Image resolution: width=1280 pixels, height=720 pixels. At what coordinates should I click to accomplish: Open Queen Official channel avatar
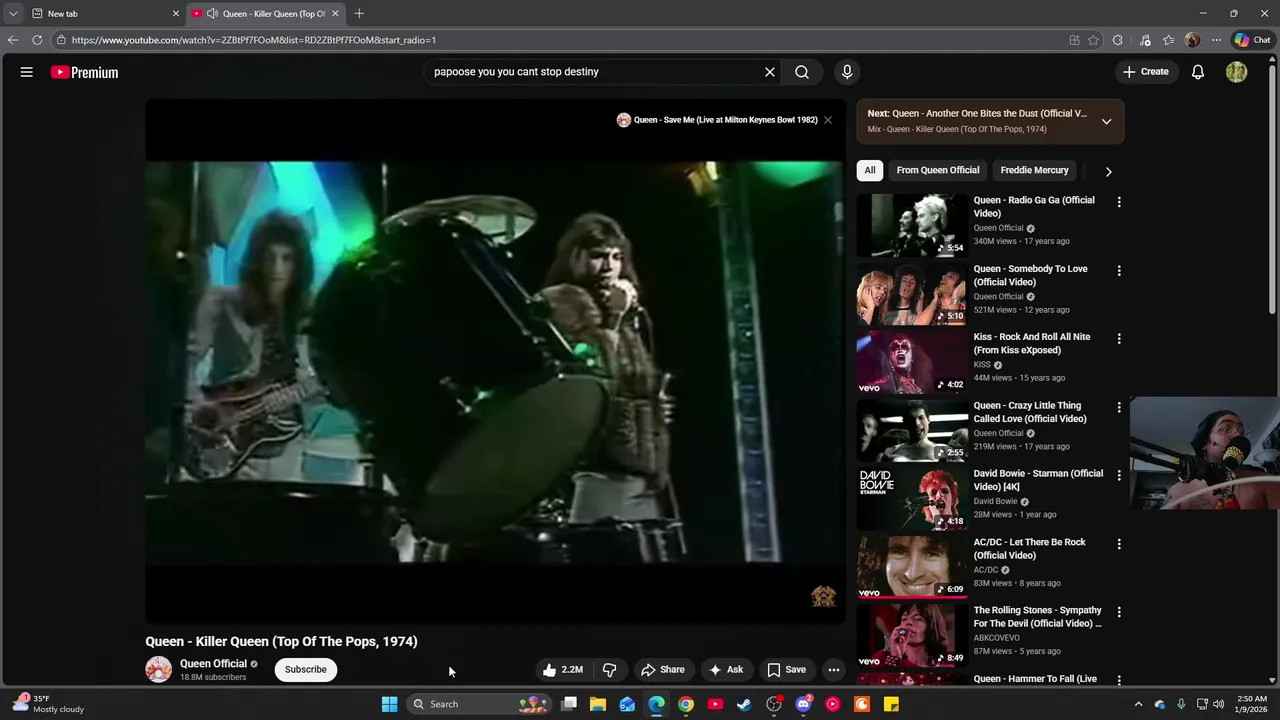point(159,670)
